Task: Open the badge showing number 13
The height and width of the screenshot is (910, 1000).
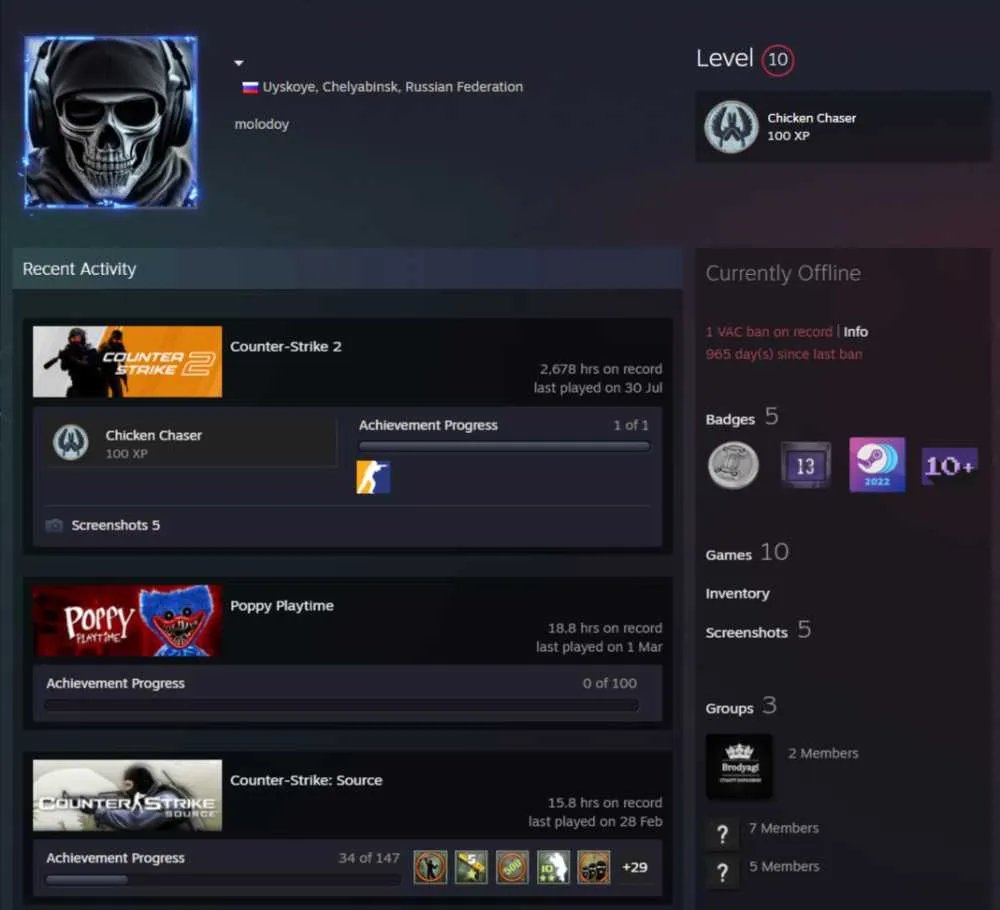Action: [805, 465]
